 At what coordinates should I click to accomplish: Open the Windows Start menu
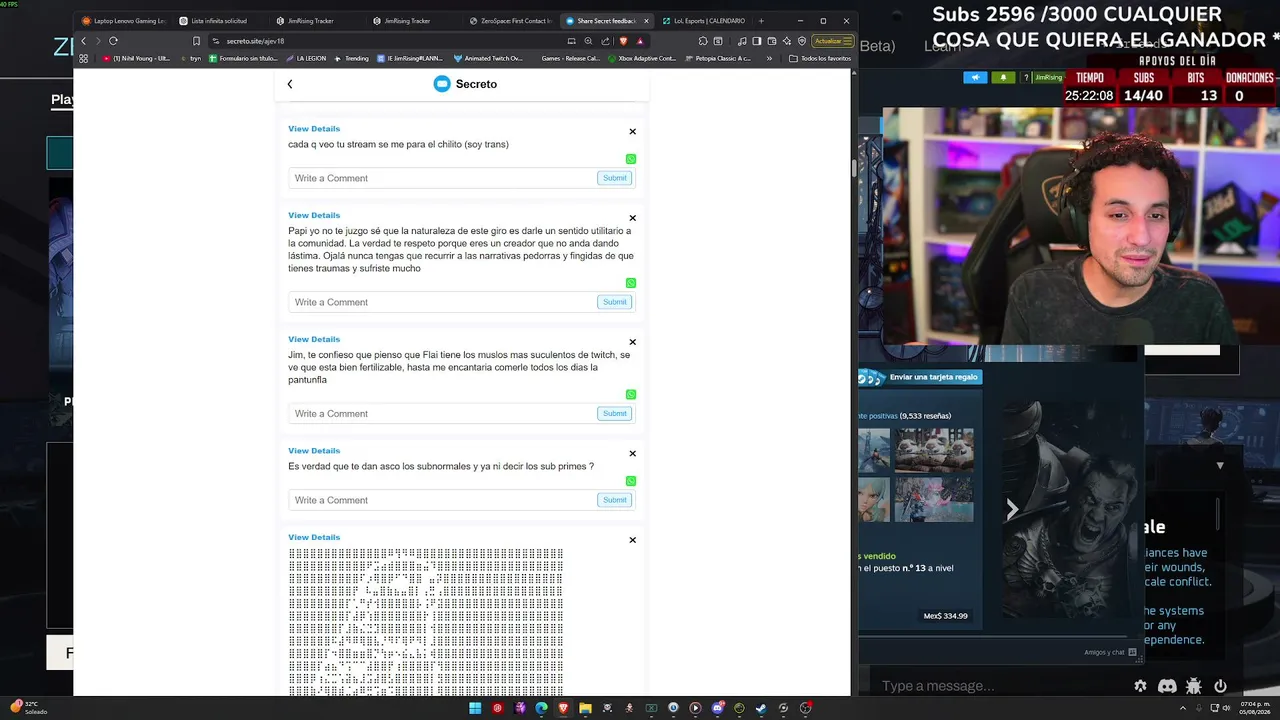pyautogui.click(x=475, y=708)
